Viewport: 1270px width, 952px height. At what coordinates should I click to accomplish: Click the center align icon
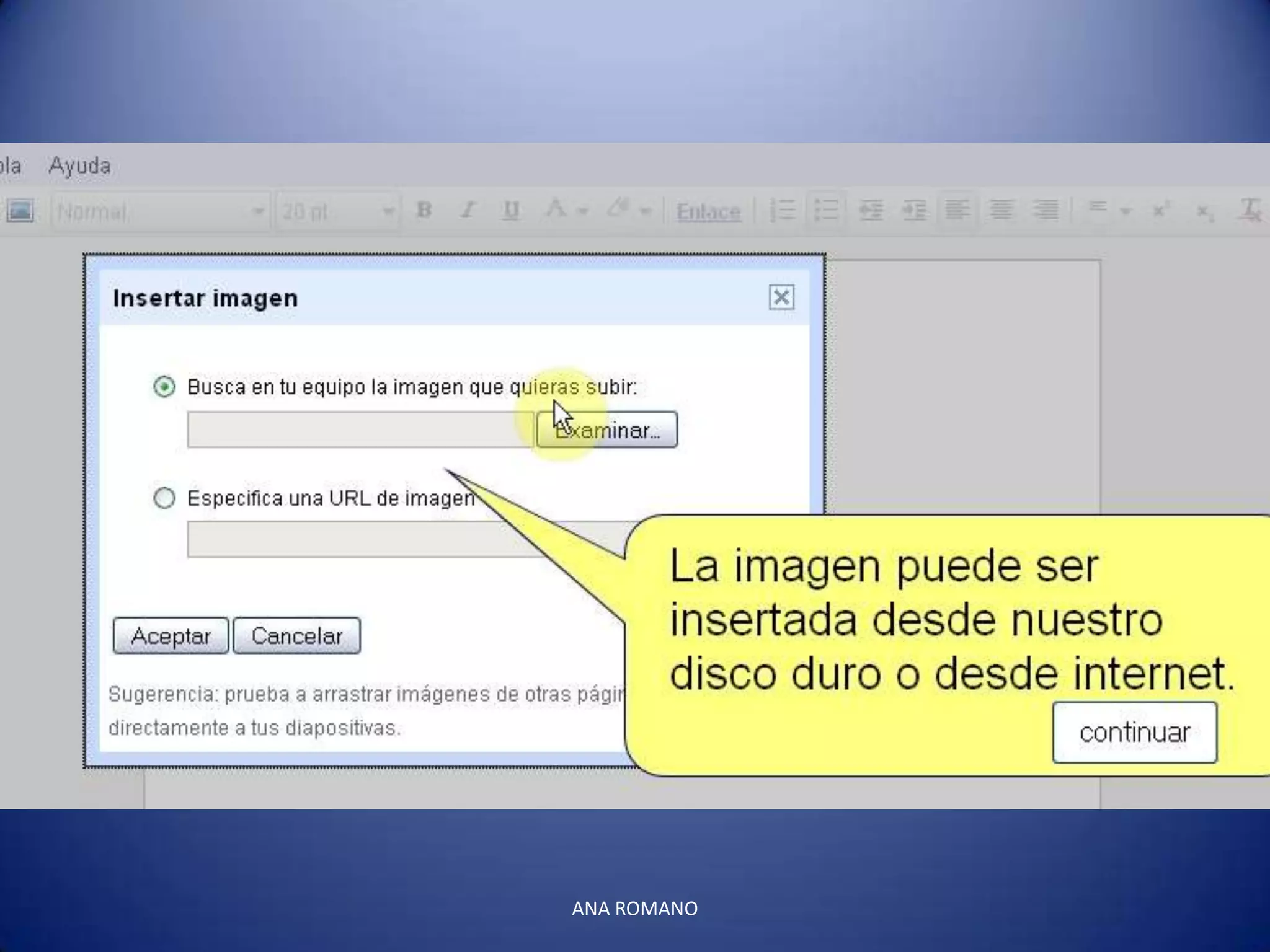(x=1001, y=211)
